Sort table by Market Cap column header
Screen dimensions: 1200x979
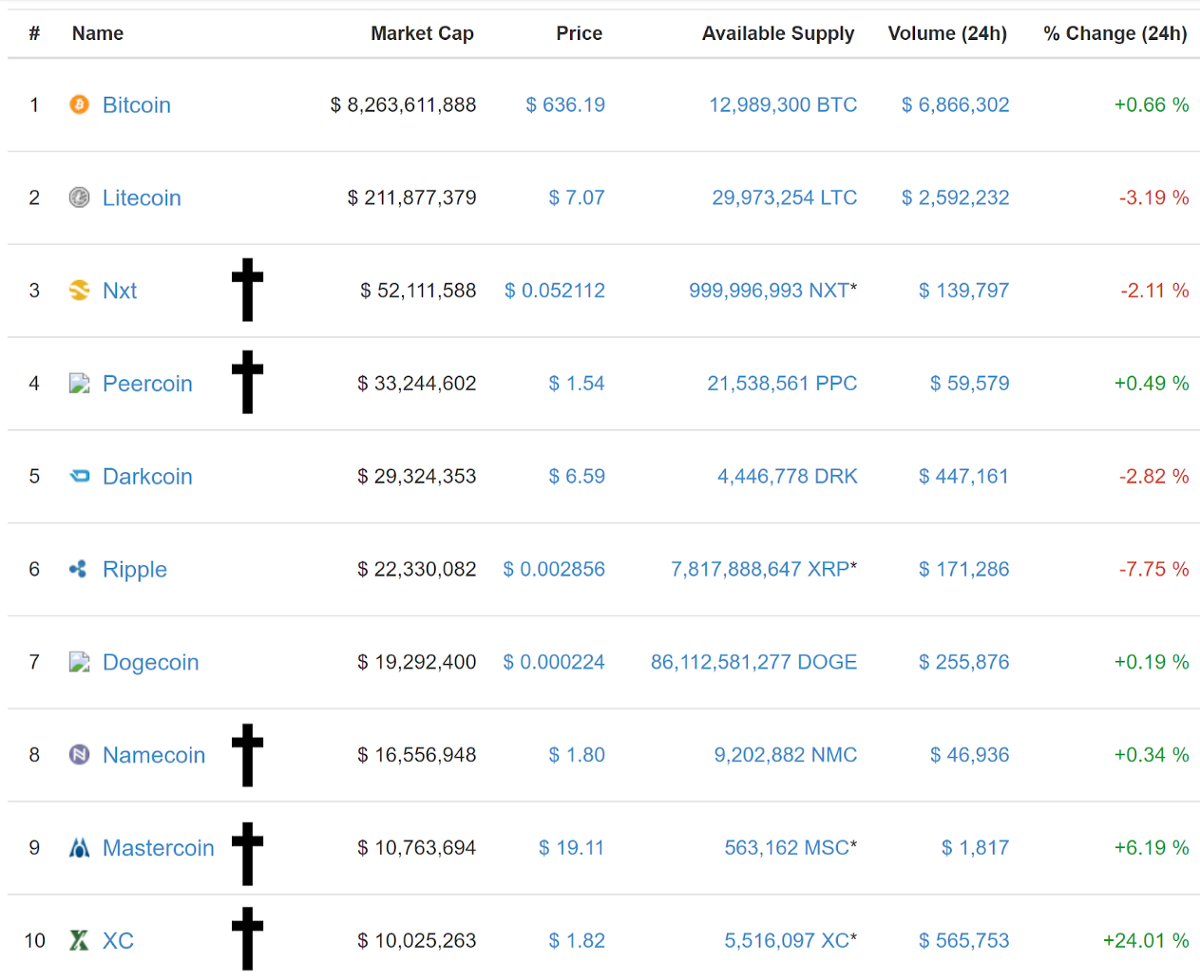point(422,33)
